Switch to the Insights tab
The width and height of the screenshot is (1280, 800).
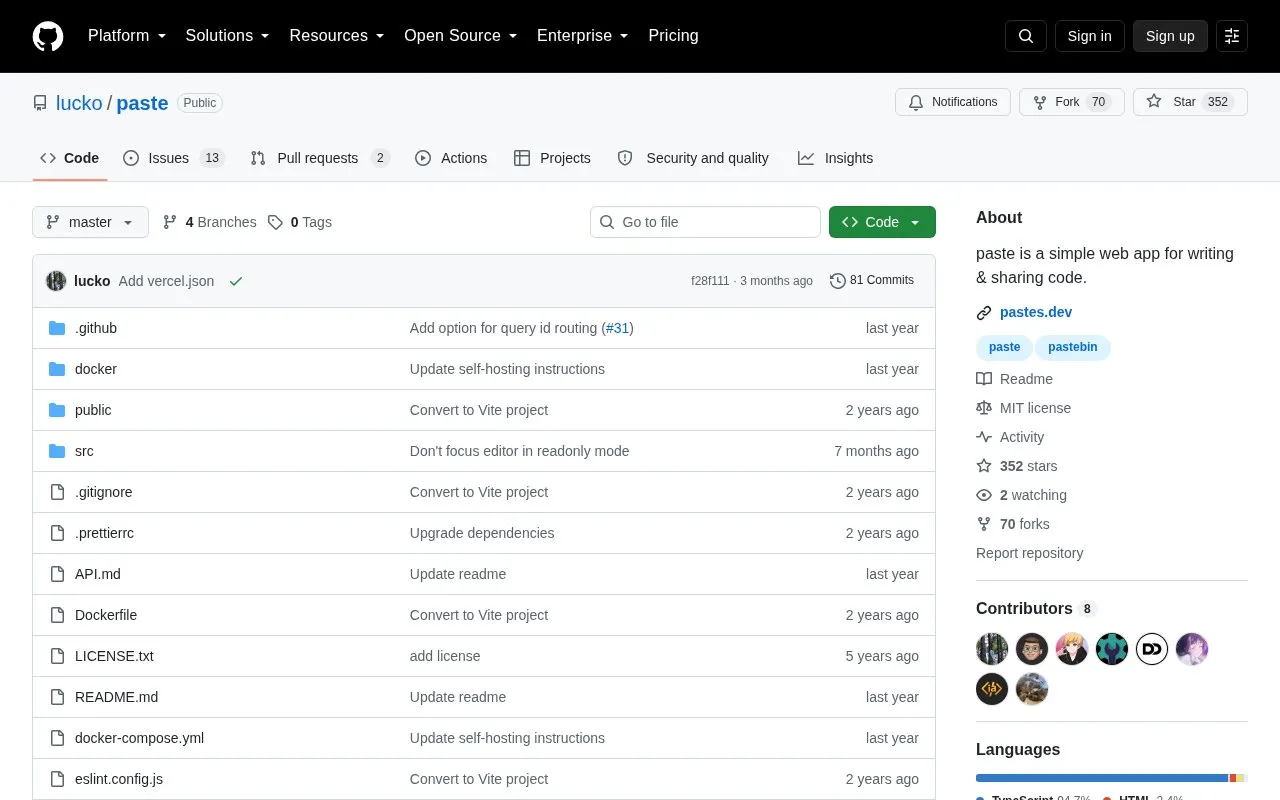[835, 158]
